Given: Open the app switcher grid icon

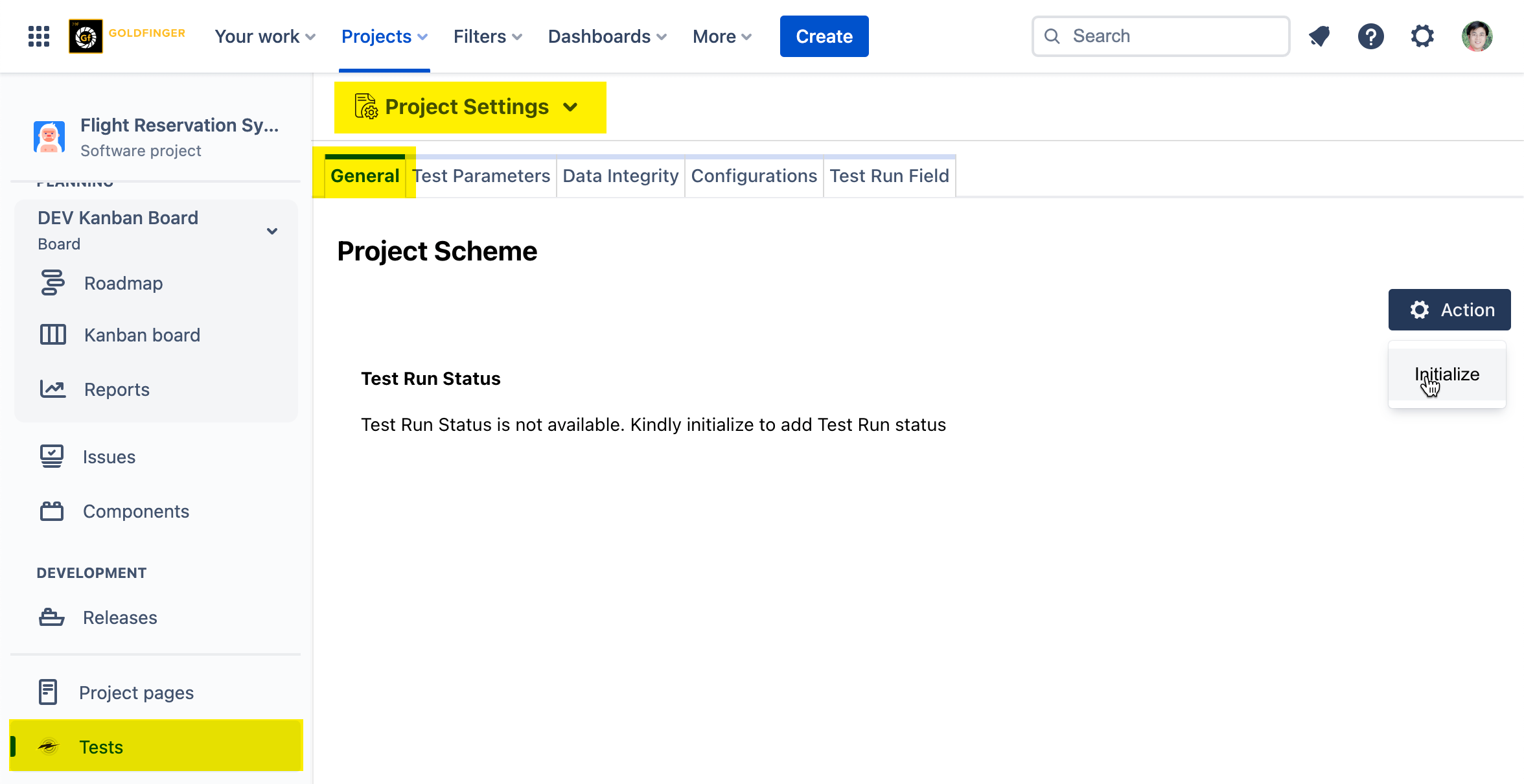Looking at the screenshot, I should pos(39,36).
